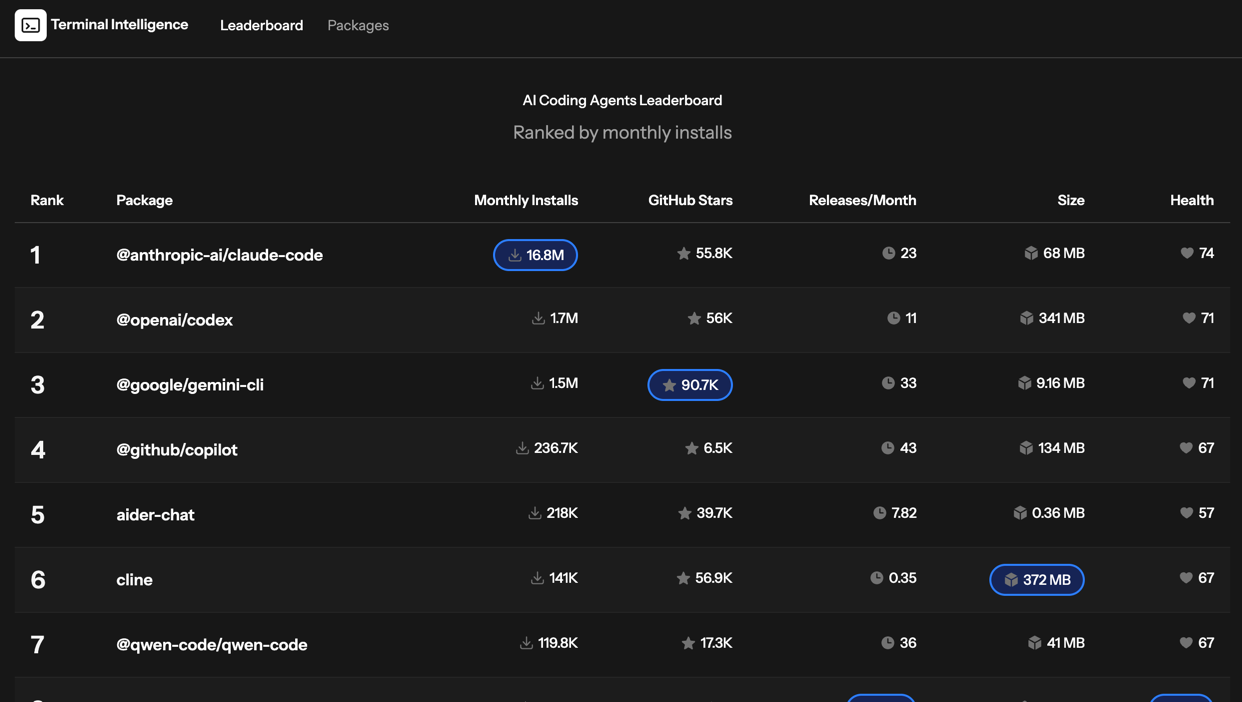
Task: Click the Size column header
Action: click(x=1070, y=200)
